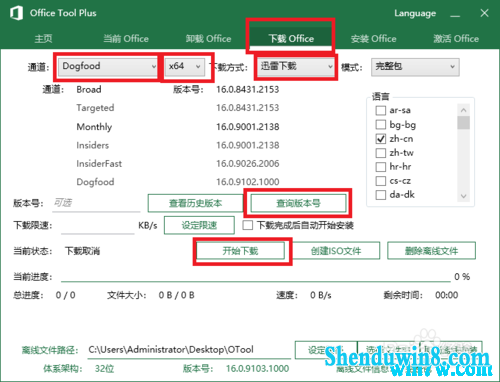
Task: Enable auto install after download checkbox
Action: click(248, 225)
